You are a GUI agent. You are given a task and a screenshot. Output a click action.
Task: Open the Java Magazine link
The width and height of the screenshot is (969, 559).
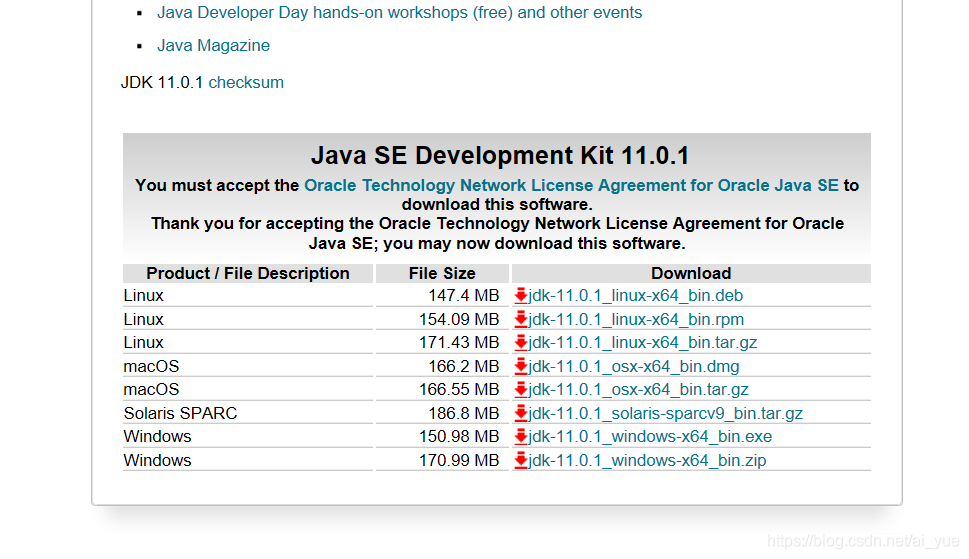tap(213, 45)
